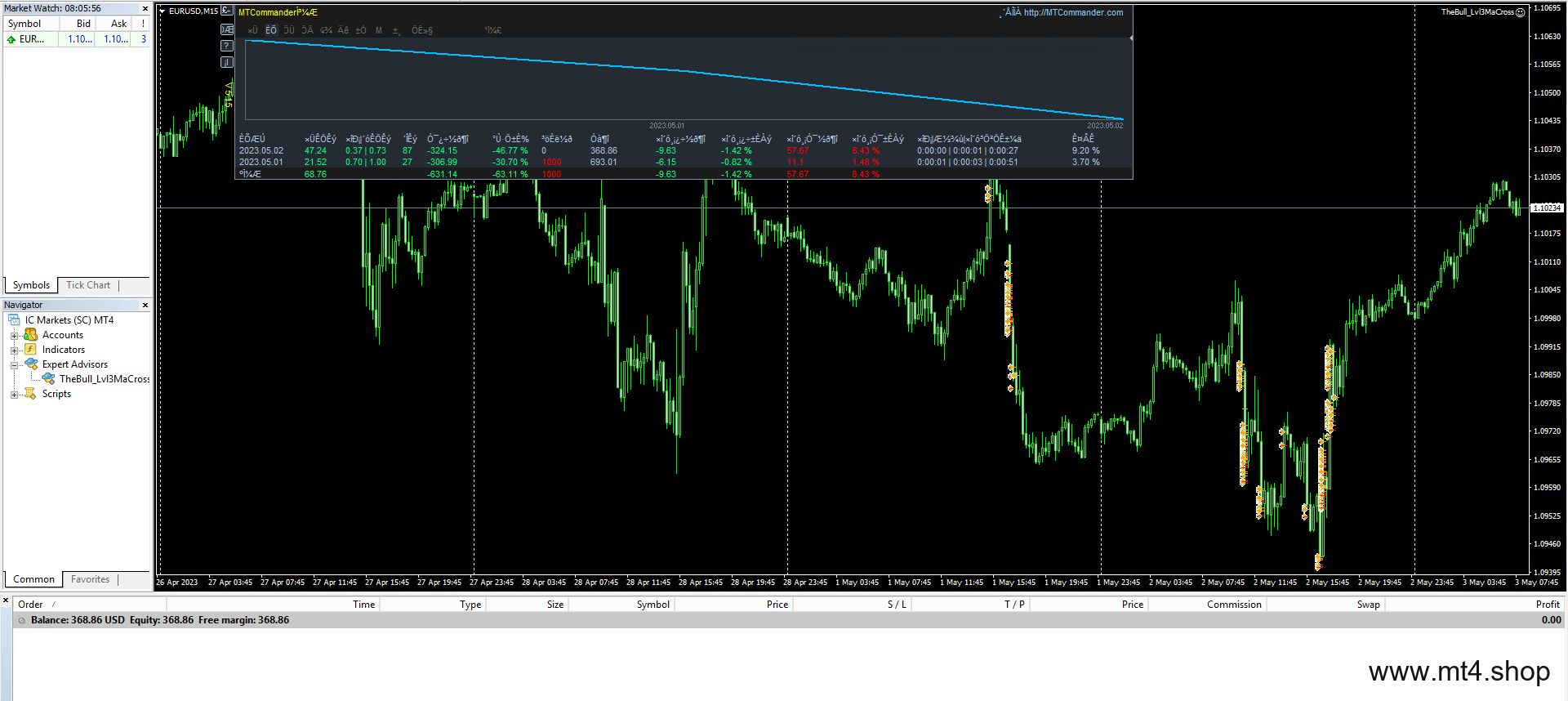This screenshot has width=1568, height=701.
Task: Close the Terminal panel with its X
Action: (x=6, y=601)
